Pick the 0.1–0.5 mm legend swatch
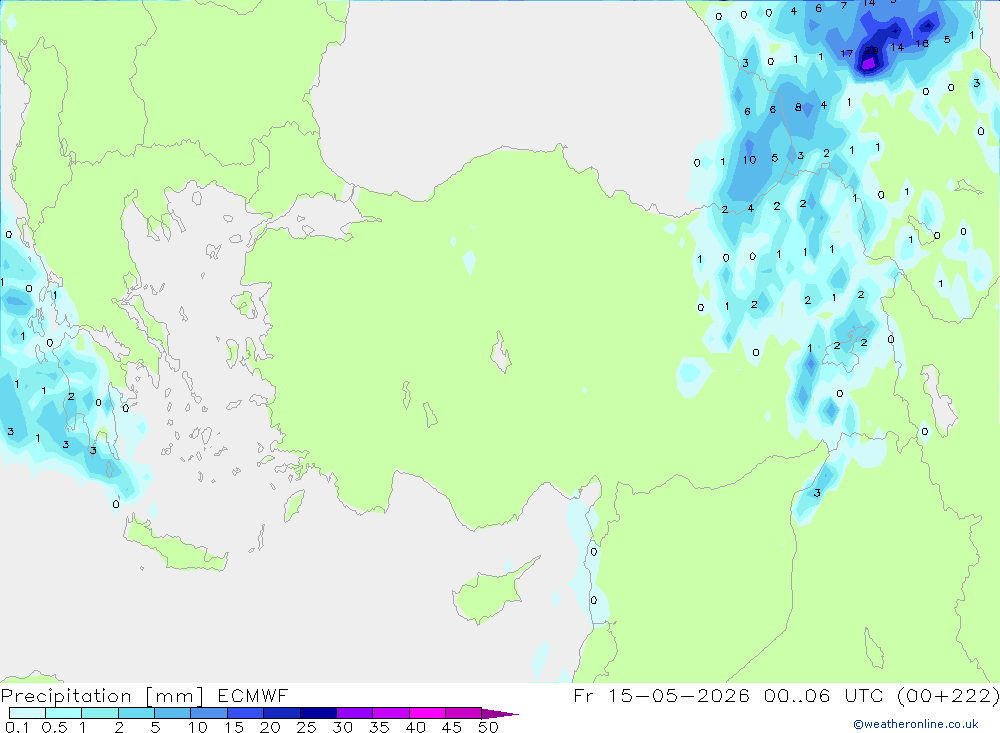This screenshot has height=733, width=1000. pyautogui.click(x=27, y=713)
